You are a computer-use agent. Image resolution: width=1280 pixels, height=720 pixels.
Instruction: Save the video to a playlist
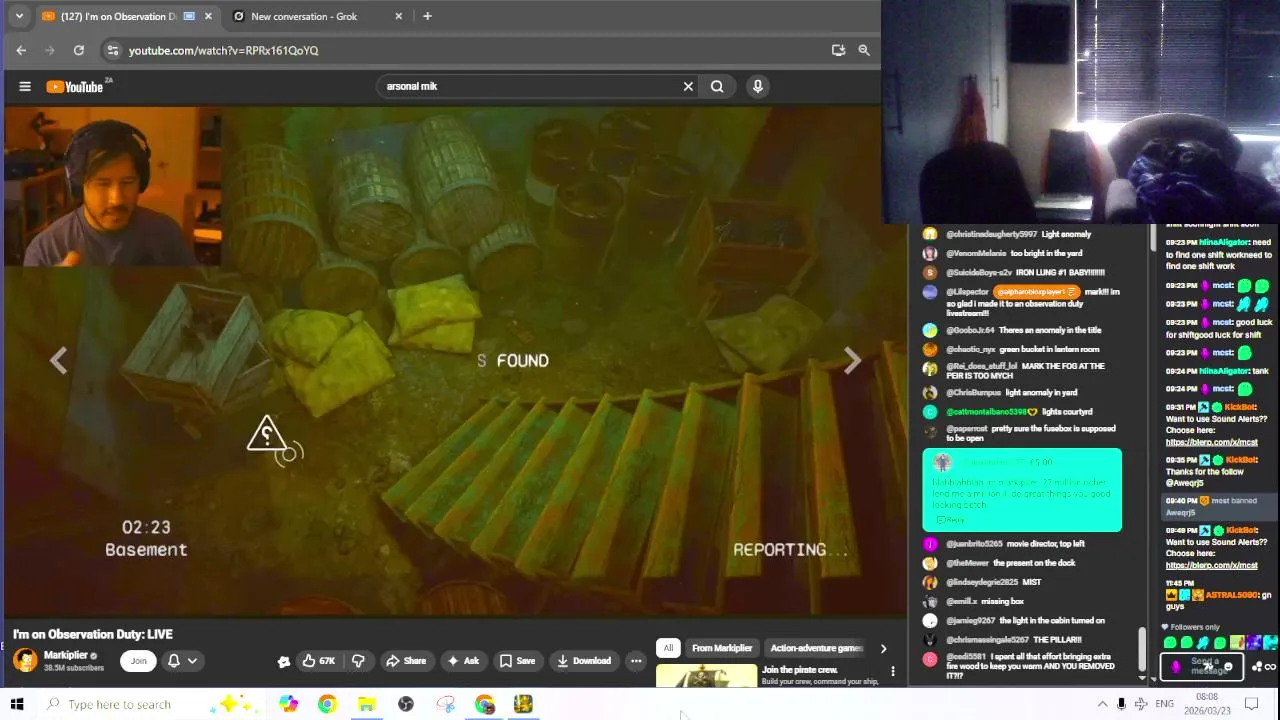point(518,660)
